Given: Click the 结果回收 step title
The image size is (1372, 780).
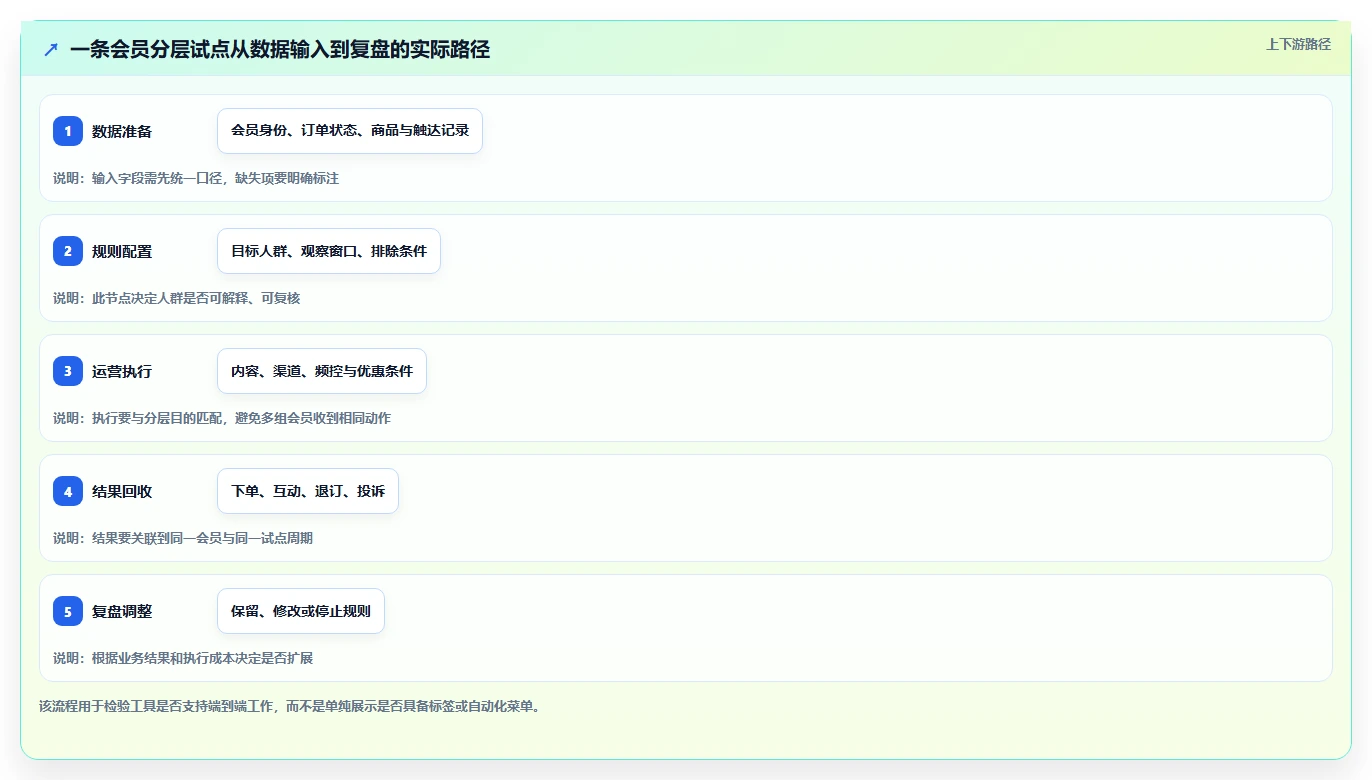Looking at the screenshot, I should (x=122, y=491).
